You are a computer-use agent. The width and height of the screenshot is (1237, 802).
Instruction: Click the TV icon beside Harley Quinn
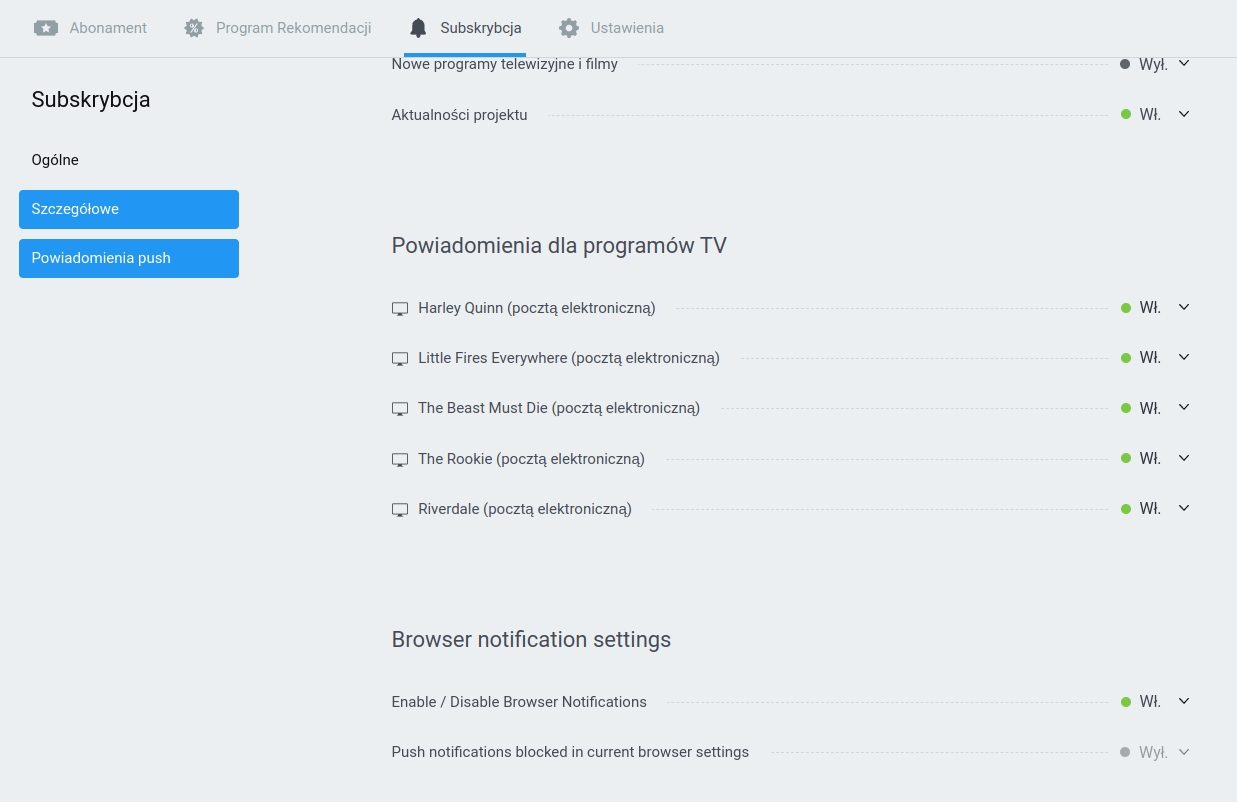(400, 308)
